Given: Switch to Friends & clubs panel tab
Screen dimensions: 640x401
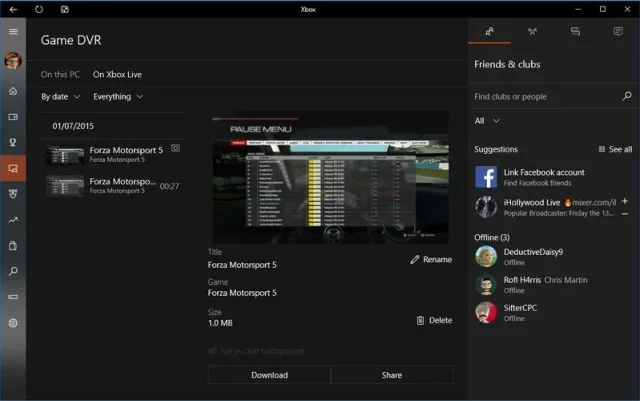Looking at the screenshot, I should point(489,31).
